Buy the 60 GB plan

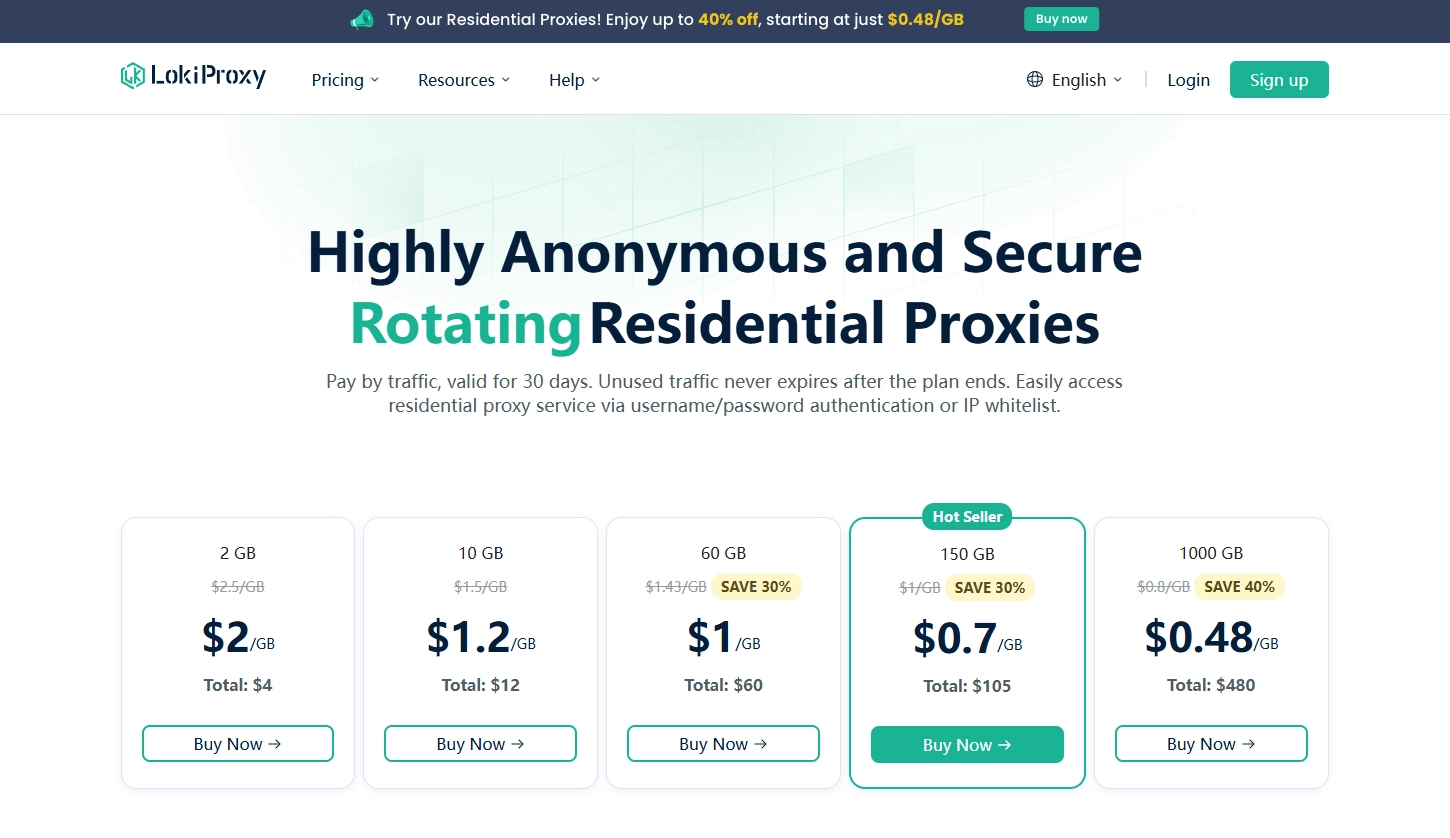click(x=723, y=744)
